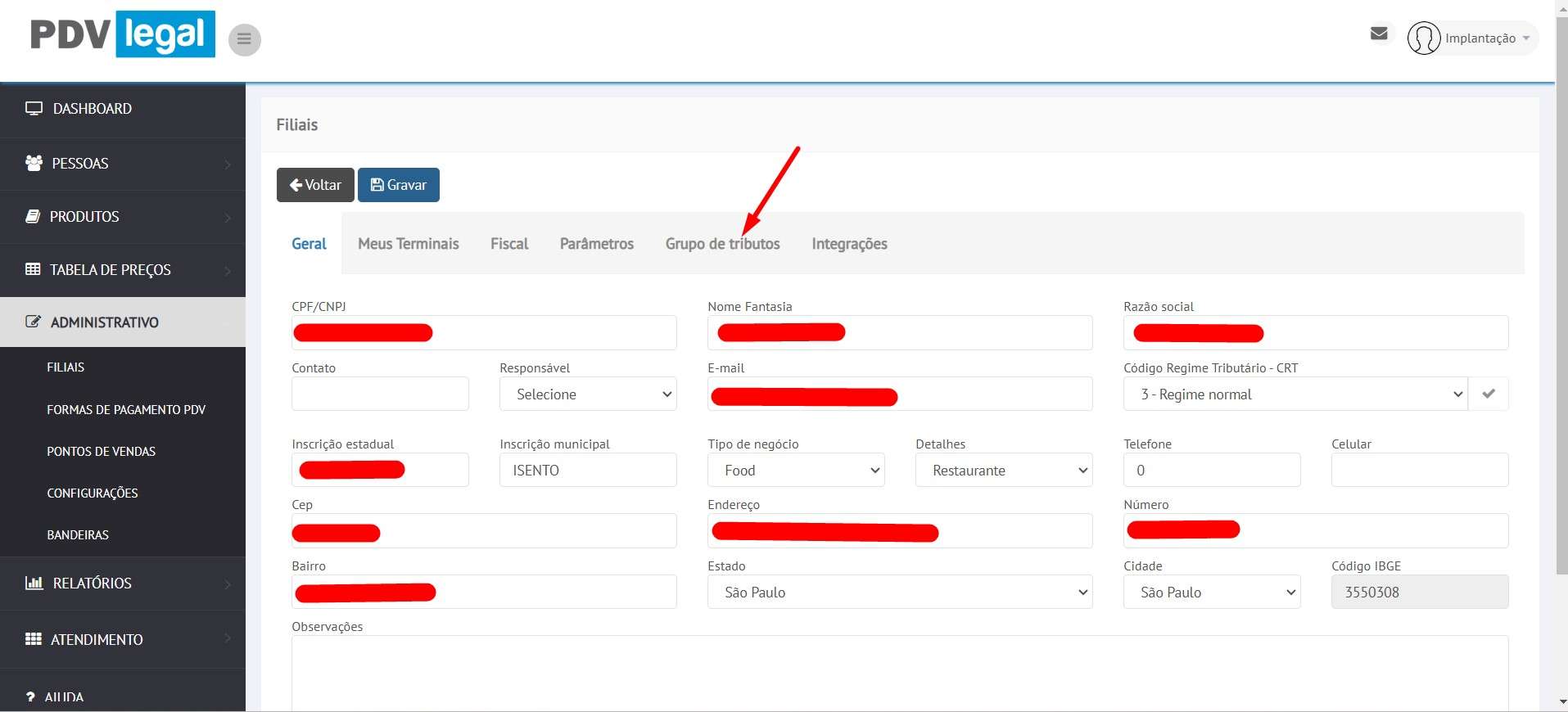
Task: Open Formas de Pagamento PDV link
Action: click(126, 410)
